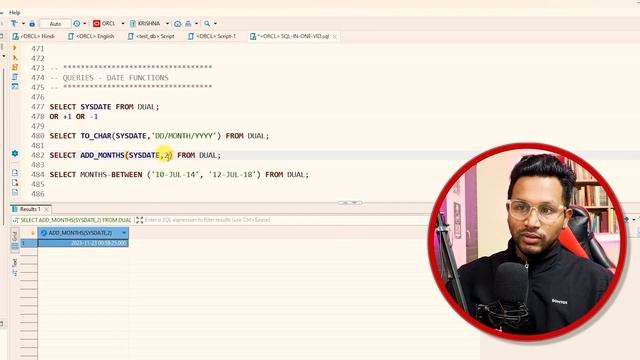
Task: Click the execute SQL script icon
Action: point(15,67)
